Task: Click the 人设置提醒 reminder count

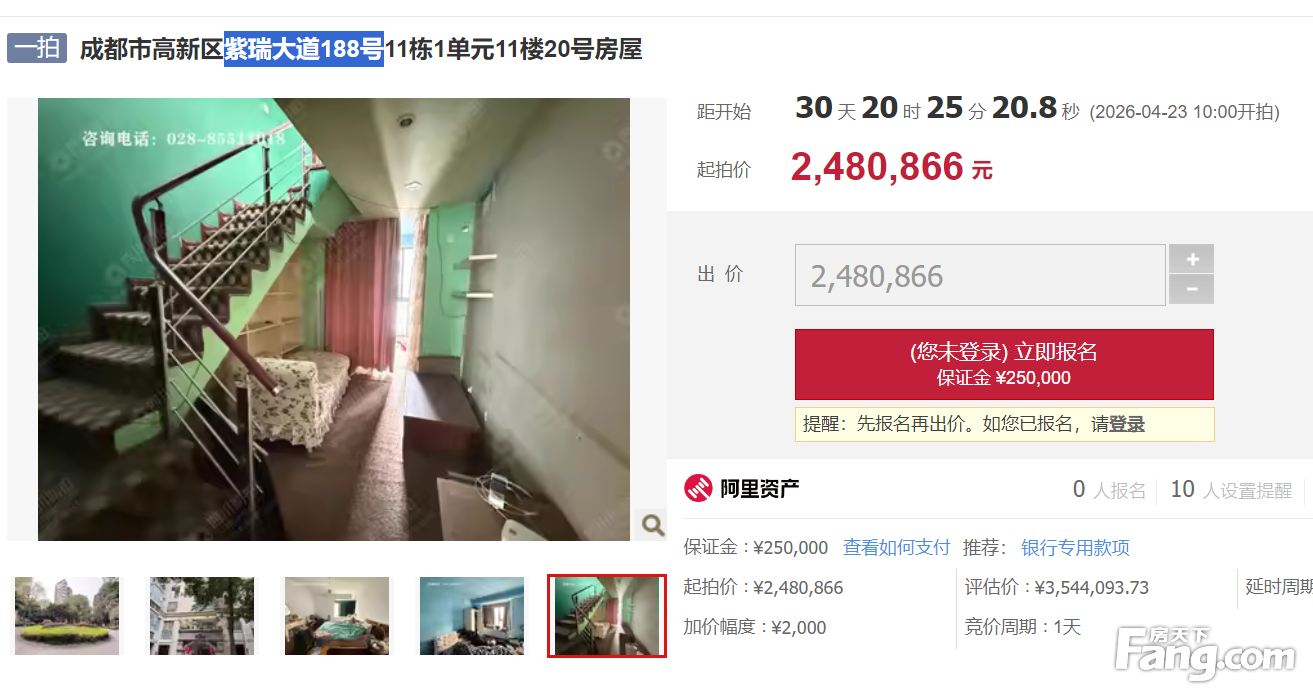Action: [1231, 490]
